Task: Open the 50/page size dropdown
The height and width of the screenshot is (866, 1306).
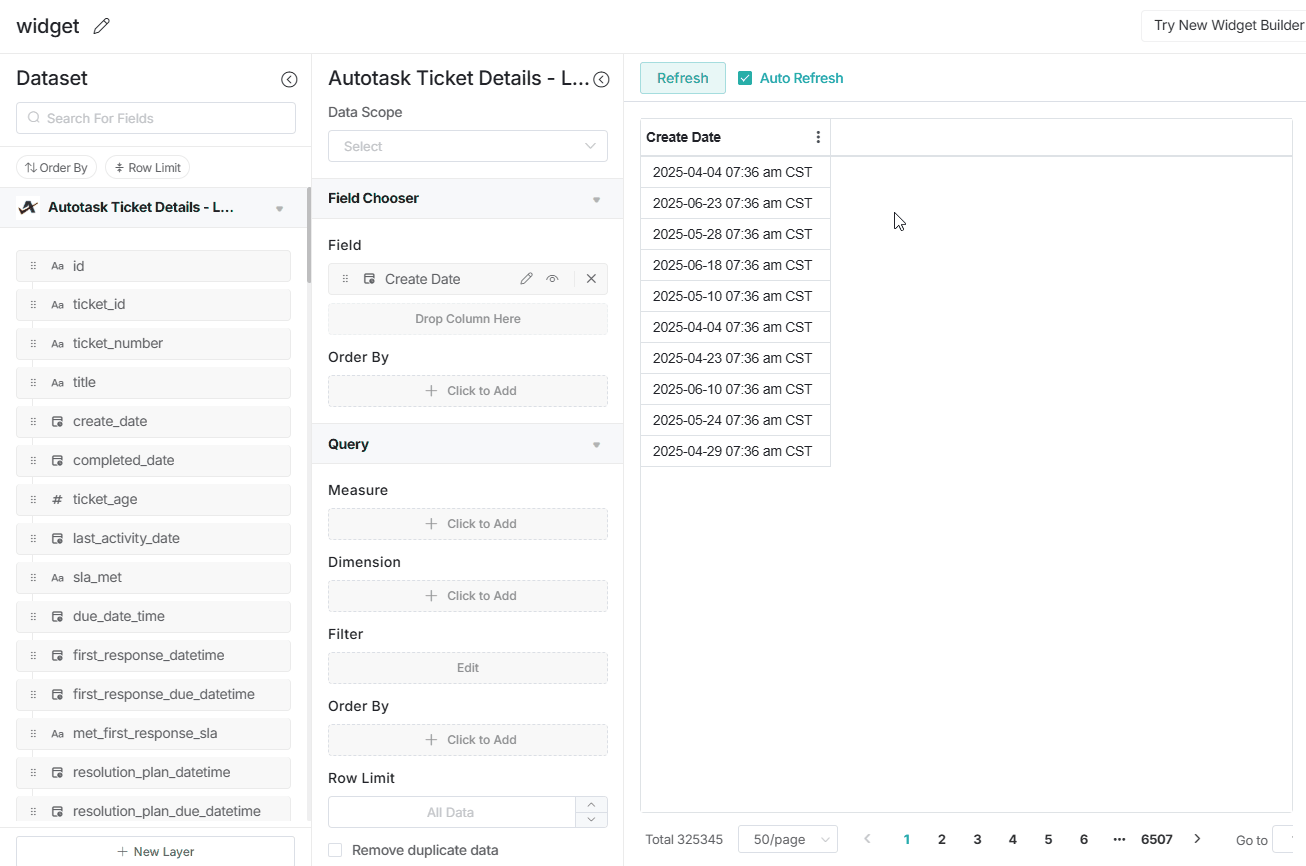Action: [x=787, y=839]
